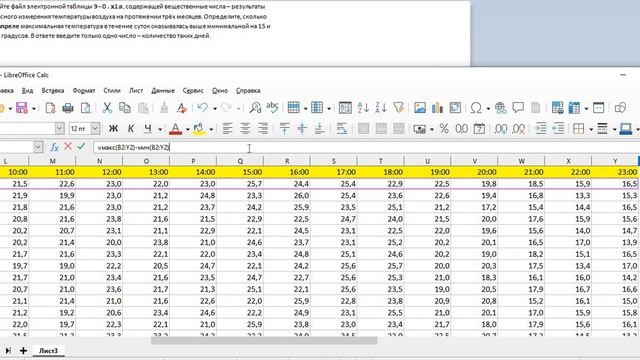This screenshot has height=360, width=640.
Task: Expand currency format dropdown arrow
Action: [432, 129]
